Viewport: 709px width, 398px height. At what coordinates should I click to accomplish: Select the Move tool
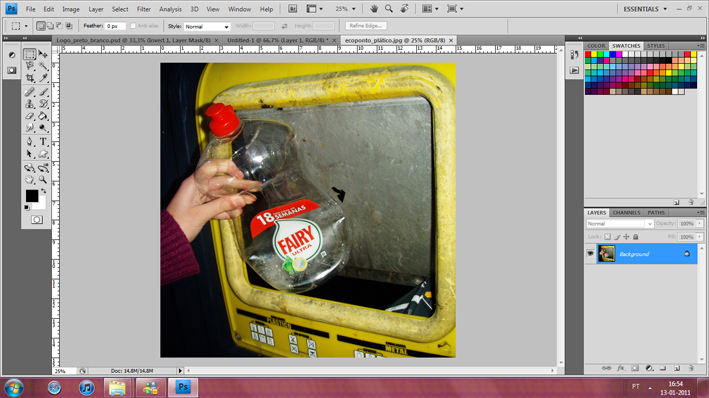pyautogui.click(x=43, y=54)
